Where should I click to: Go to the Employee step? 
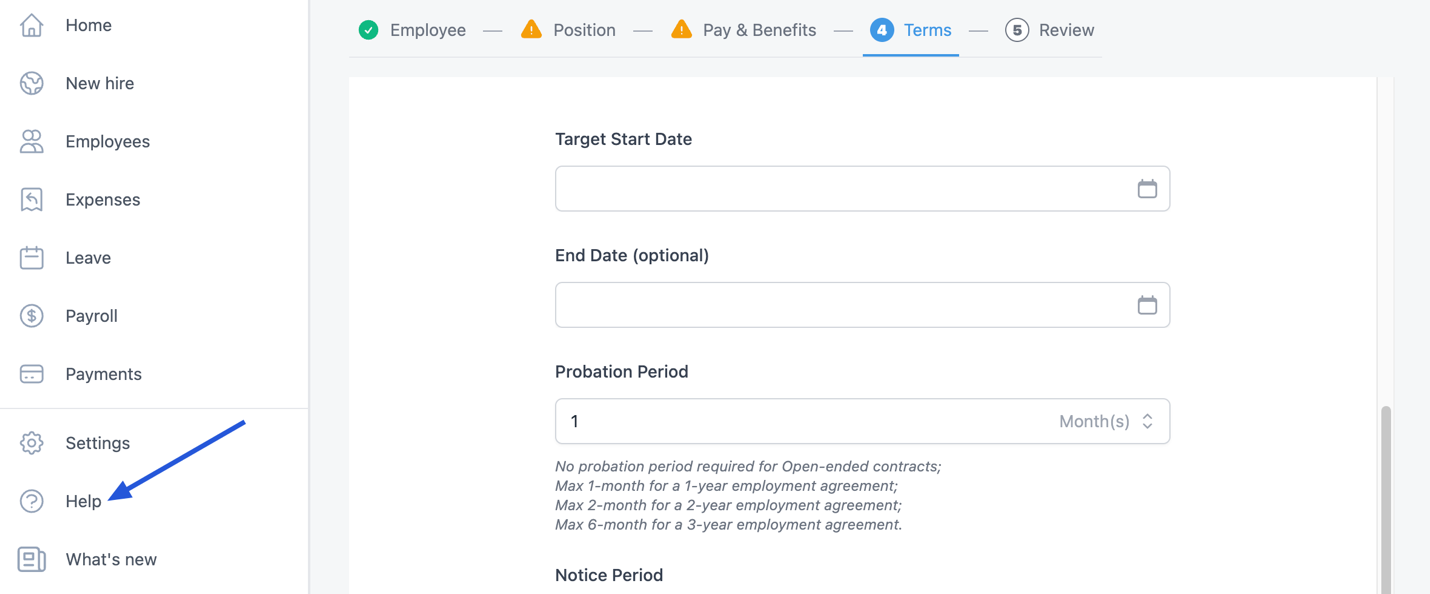pos(413,30)
